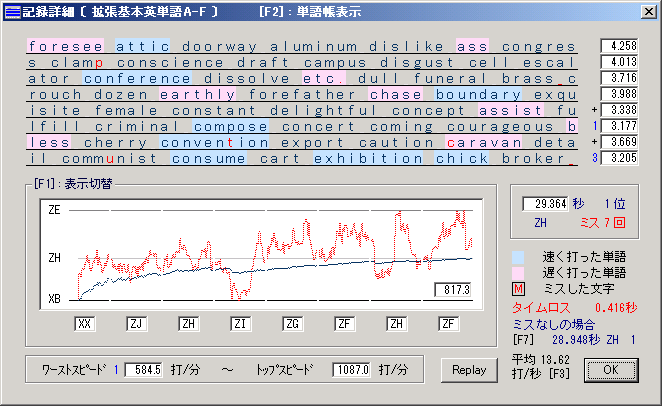Click the word 'boundary' highlighted blue

coord(478,94)
